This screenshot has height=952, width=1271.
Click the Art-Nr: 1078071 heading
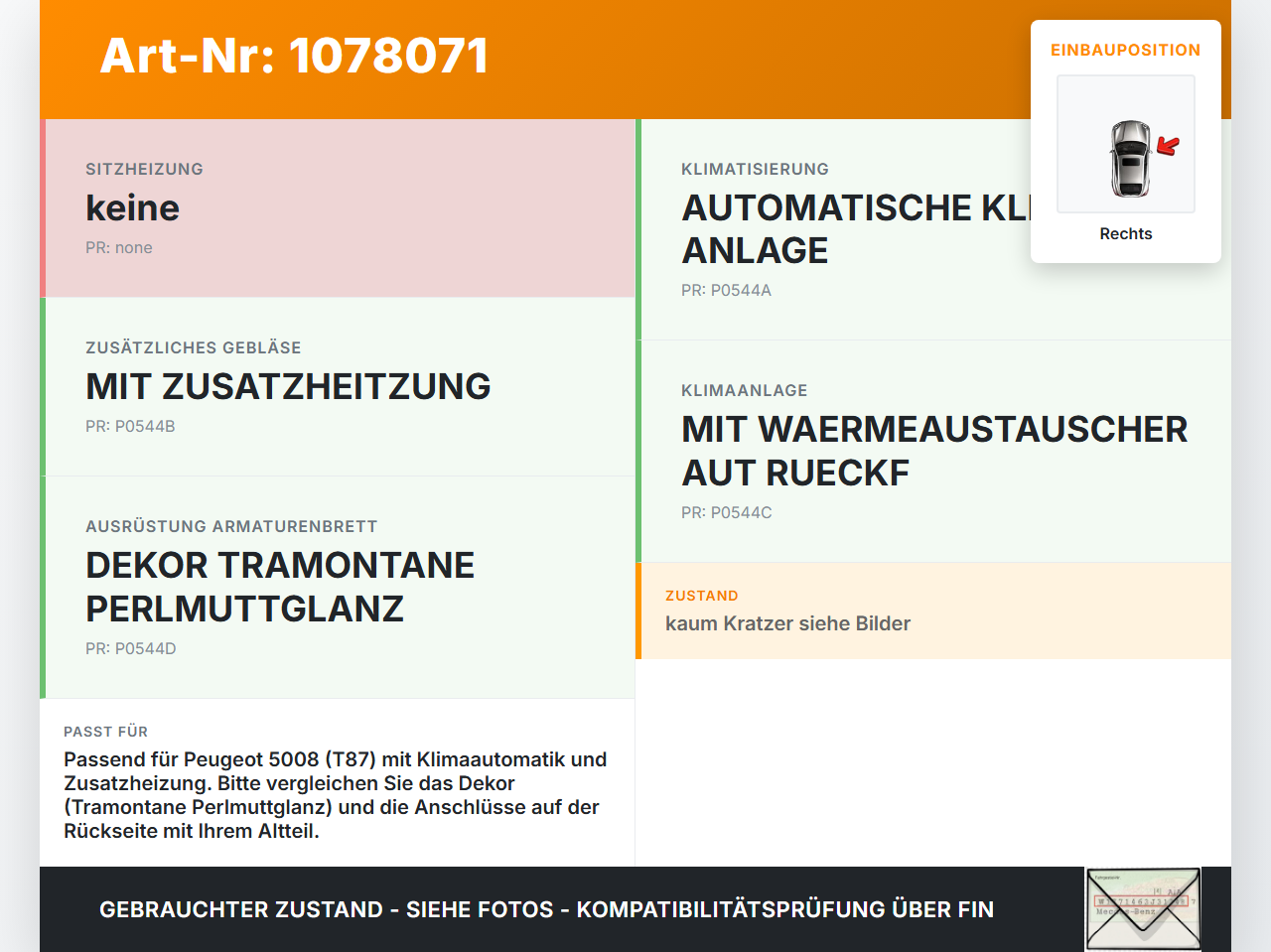click(294, 56)
